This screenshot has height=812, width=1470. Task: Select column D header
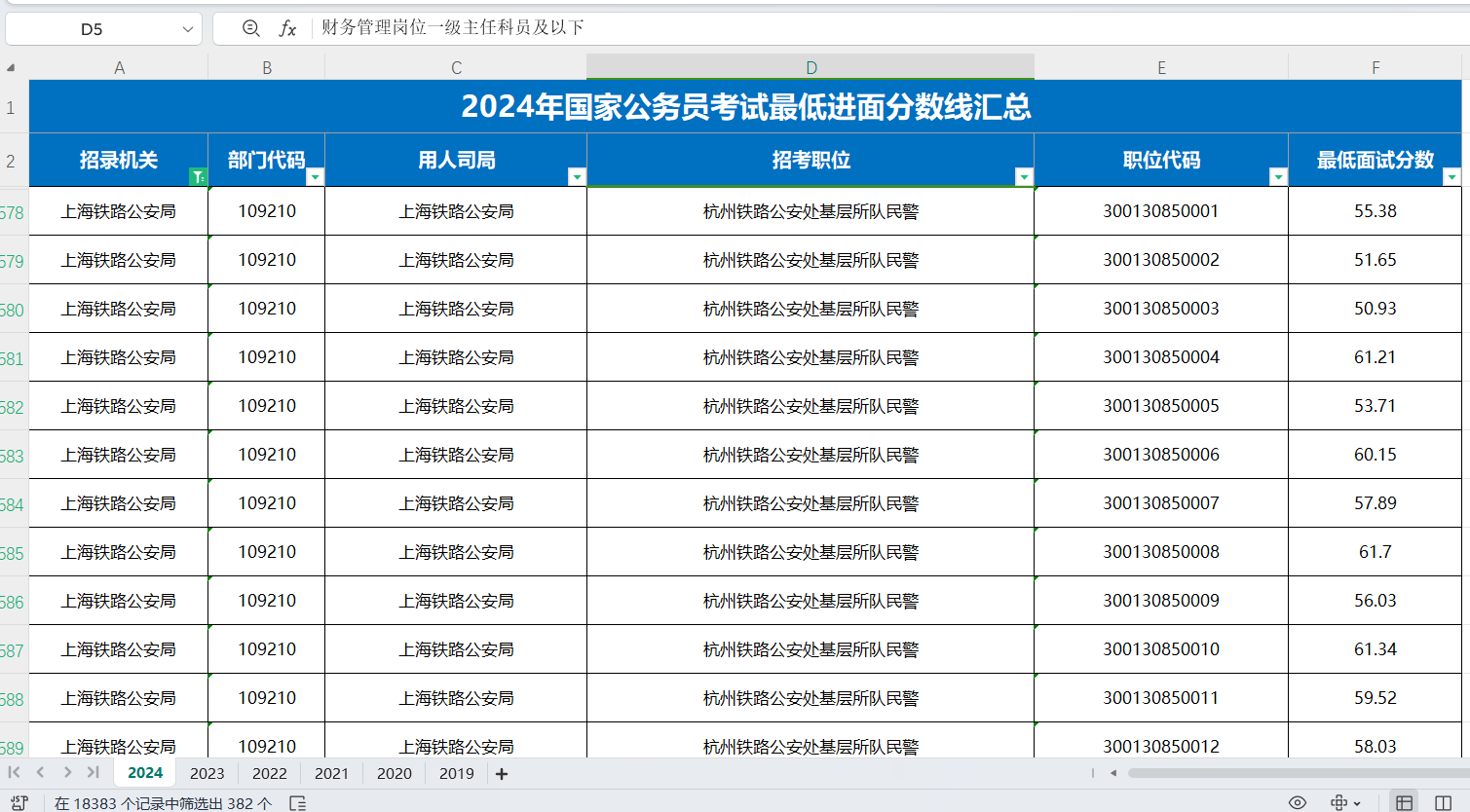(x=810, y=67)
